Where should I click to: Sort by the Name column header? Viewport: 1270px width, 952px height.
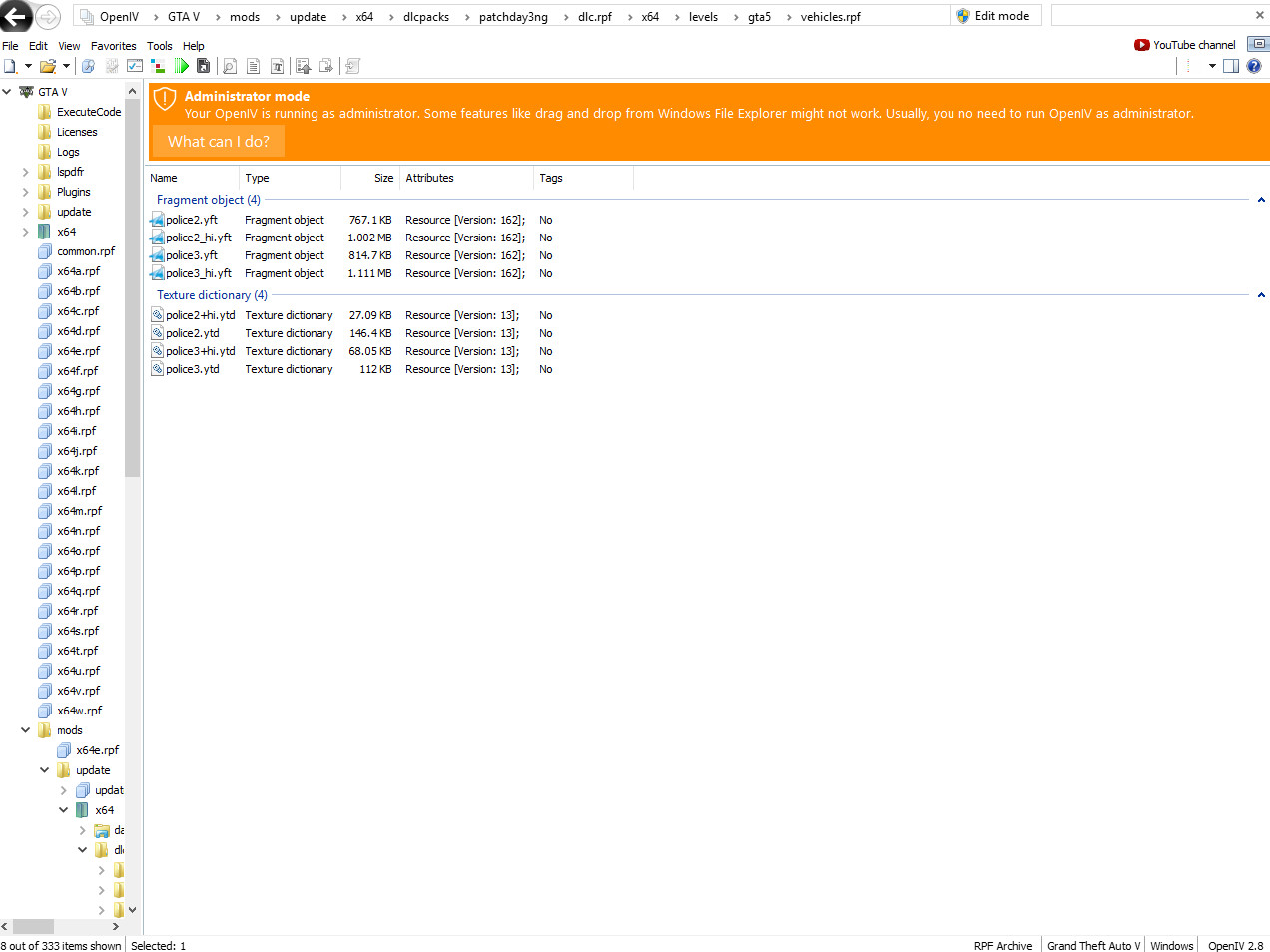click(194, 178)
